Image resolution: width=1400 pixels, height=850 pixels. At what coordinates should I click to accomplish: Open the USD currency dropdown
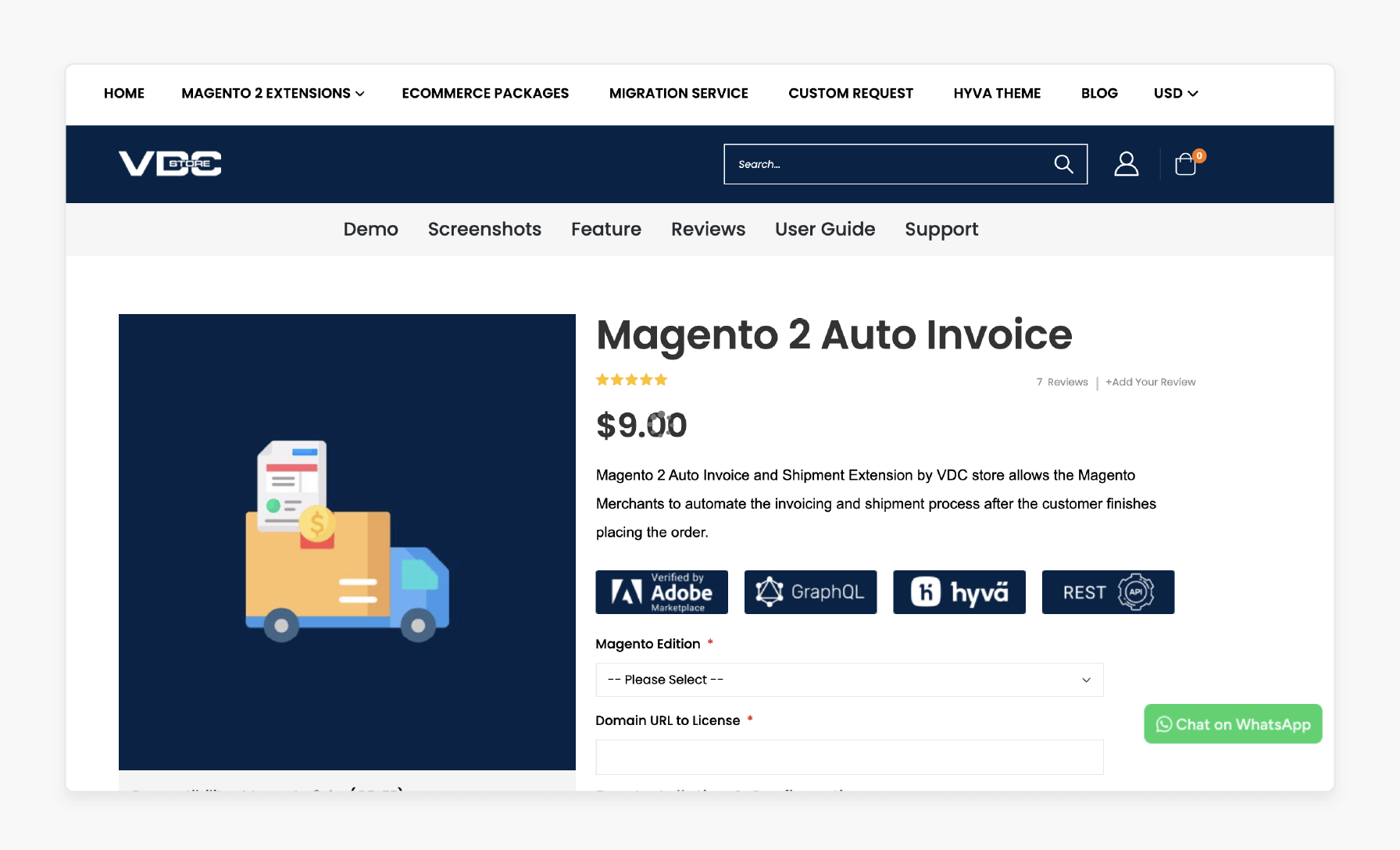[1176, 93]
